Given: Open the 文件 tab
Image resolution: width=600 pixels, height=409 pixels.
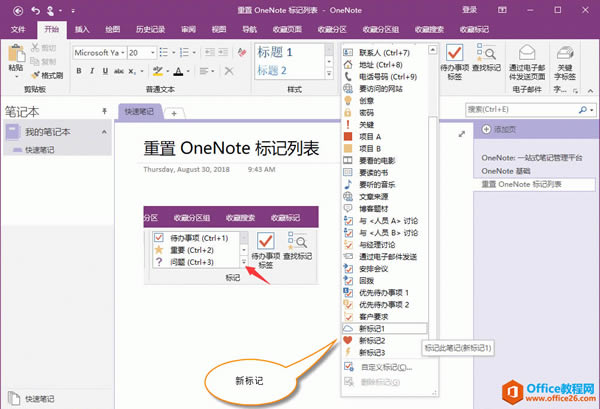Looking at the screenshot, I should 18,29.
